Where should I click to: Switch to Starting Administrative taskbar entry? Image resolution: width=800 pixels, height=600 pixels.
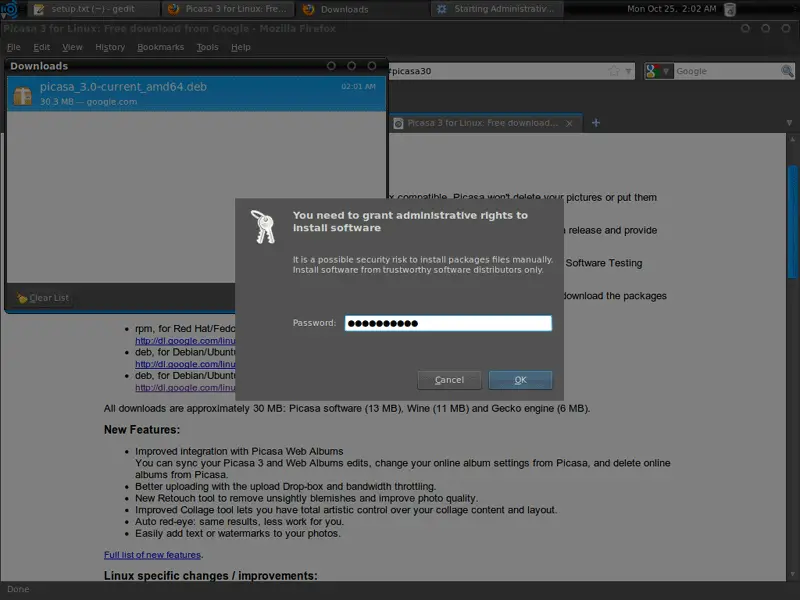click(x=497, y=9)
